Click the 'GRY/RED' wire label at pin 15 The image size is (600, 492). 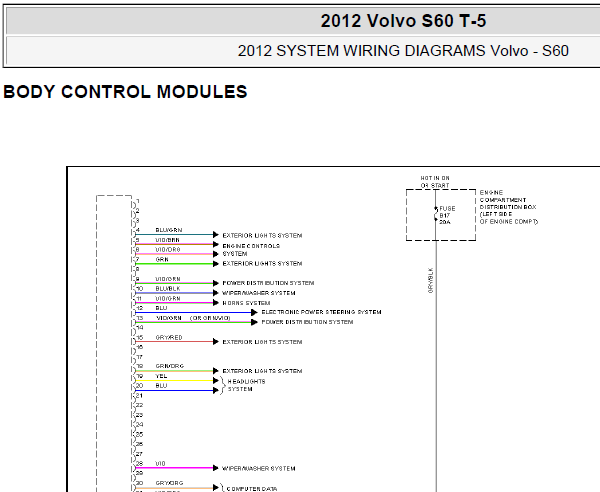169,337
